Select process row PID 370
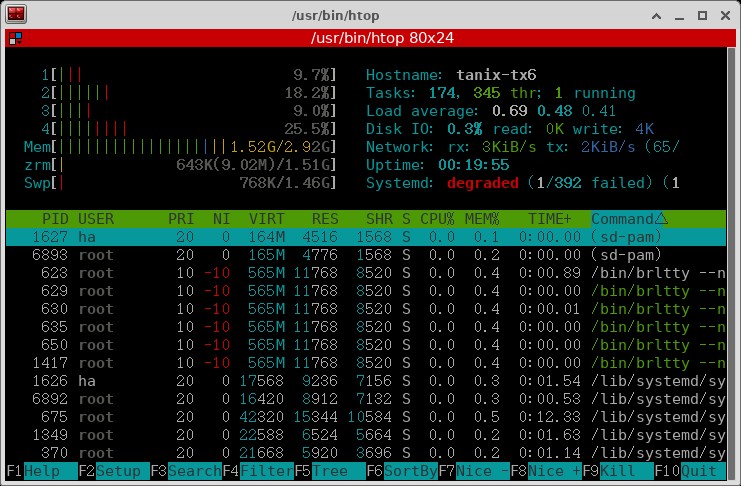The width and height of the screenshot is (741, 486). [366, 452]
